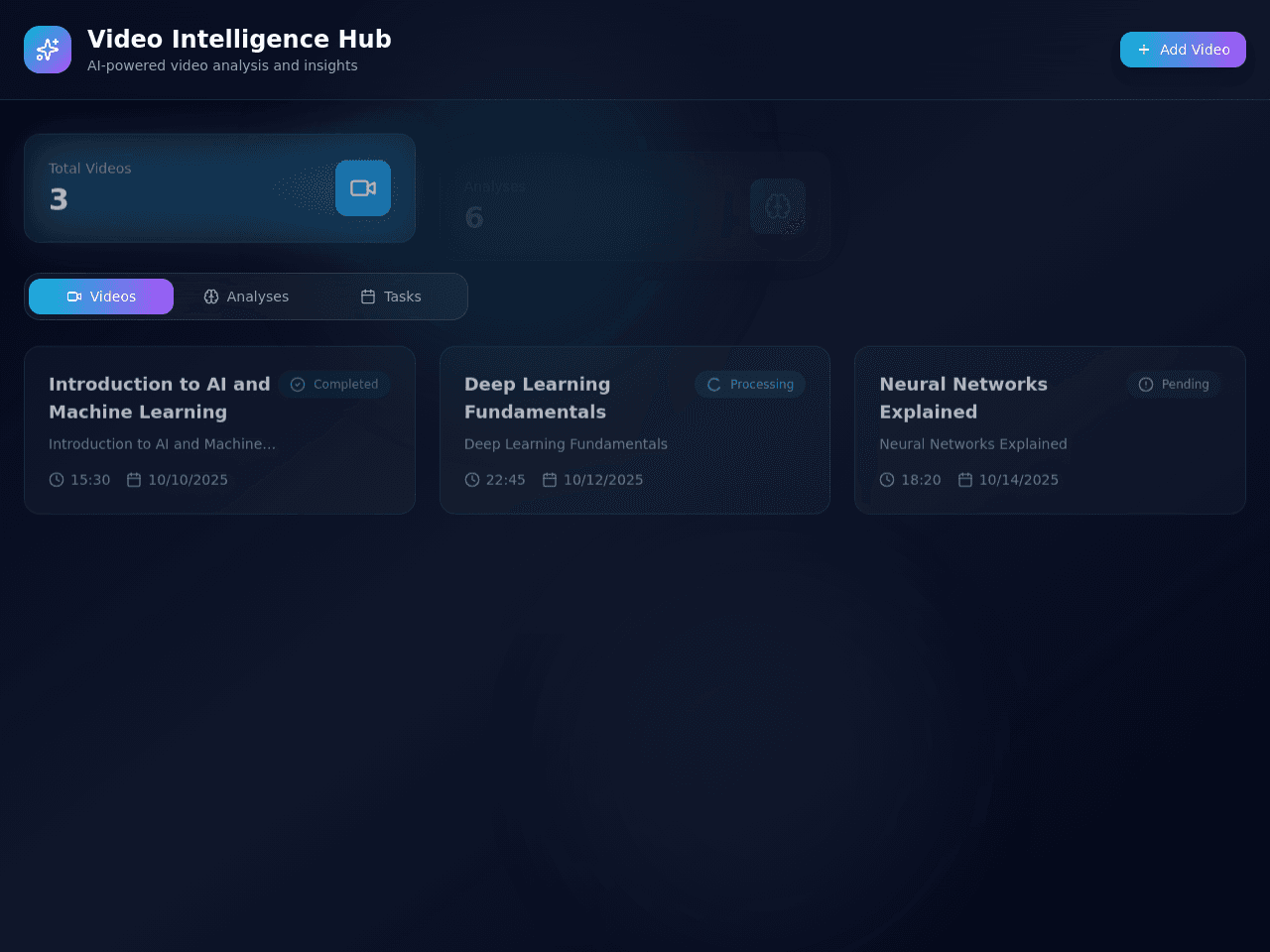Click the sparkle logo icon in header

[x=48, y=50]
